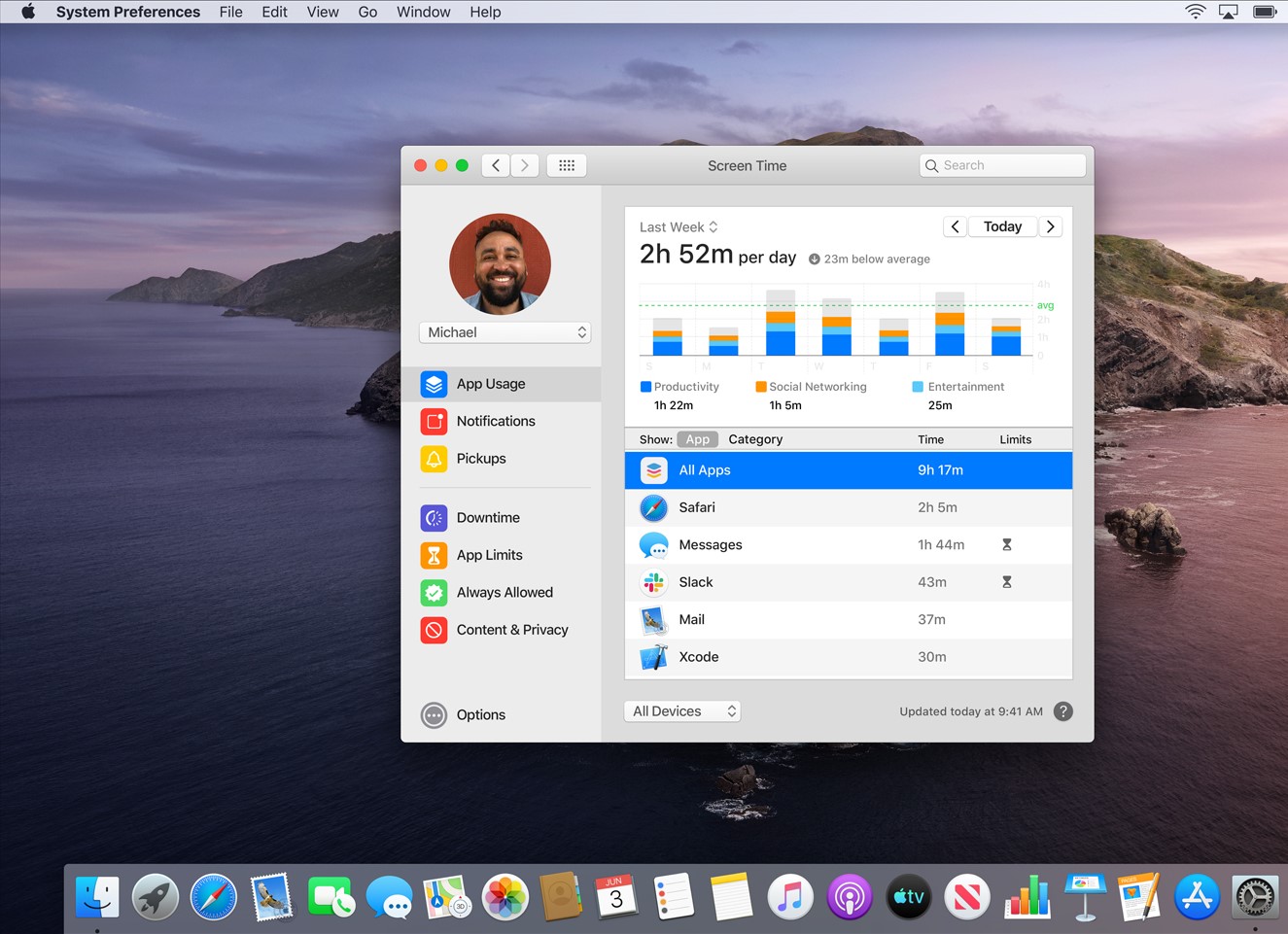The height and width of the screenshot is (934, 1288).
Task: Open App Limits panel
Action: 489,555
